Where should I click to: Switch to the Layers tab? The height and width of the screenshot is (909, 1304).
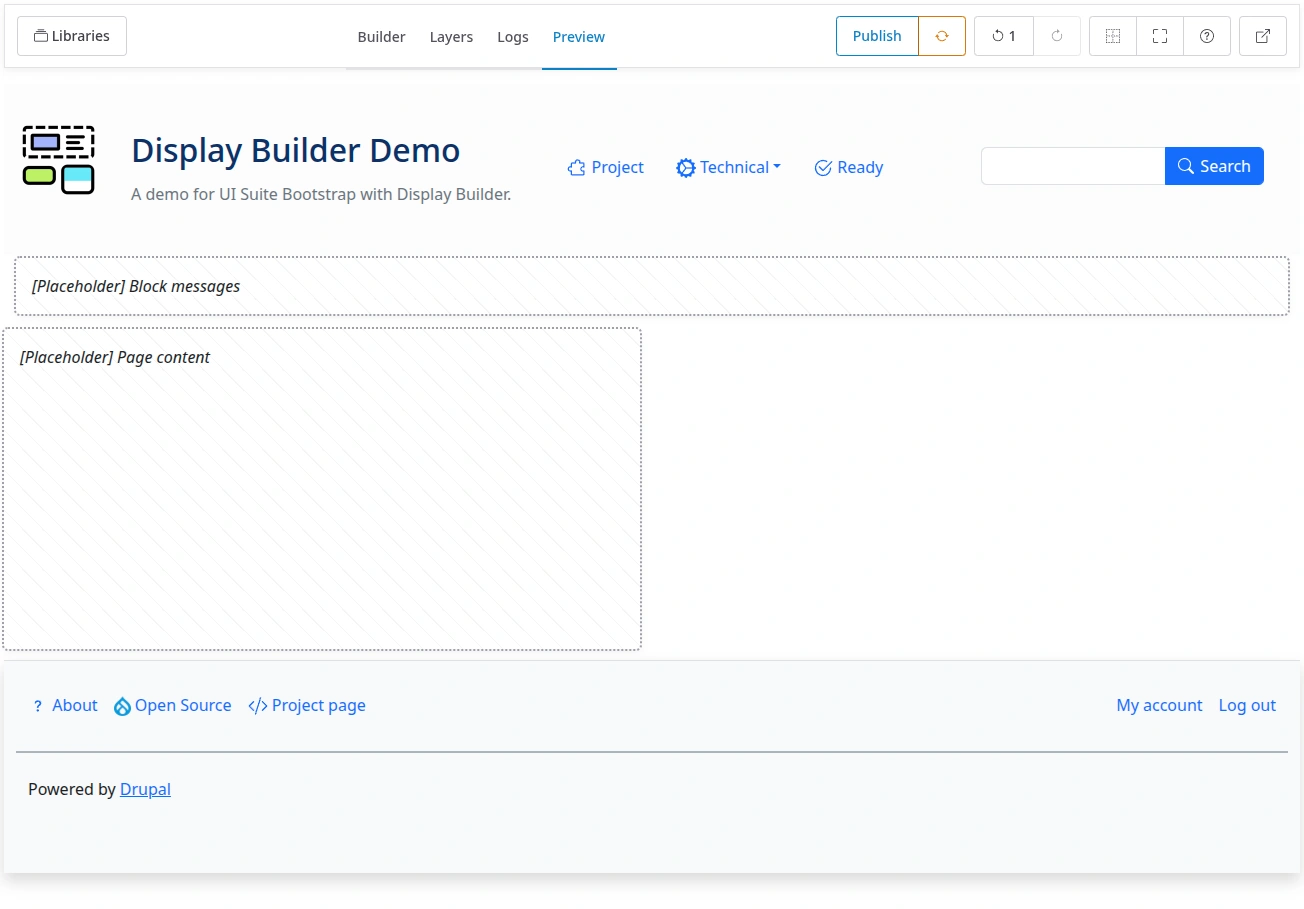pos(451,37)
